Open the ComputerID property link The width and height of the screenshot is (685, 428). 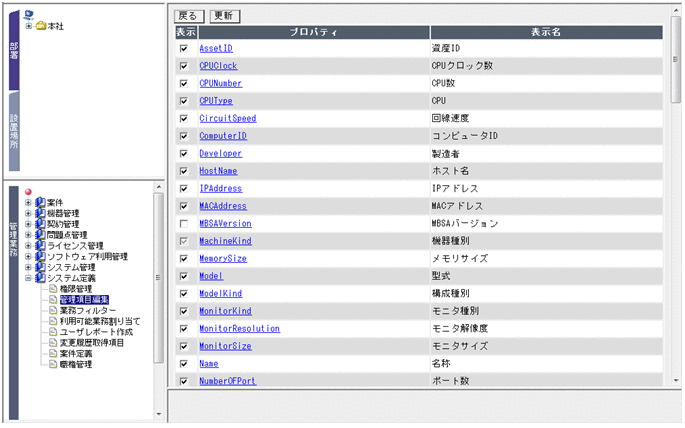coord(223,136)
